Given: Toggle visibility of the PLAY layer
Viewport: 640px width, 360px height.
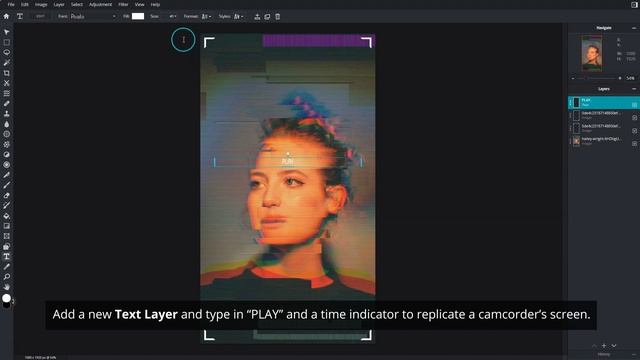Looking at the screenshot, I should pyautogui.click(x=634, y=105).
